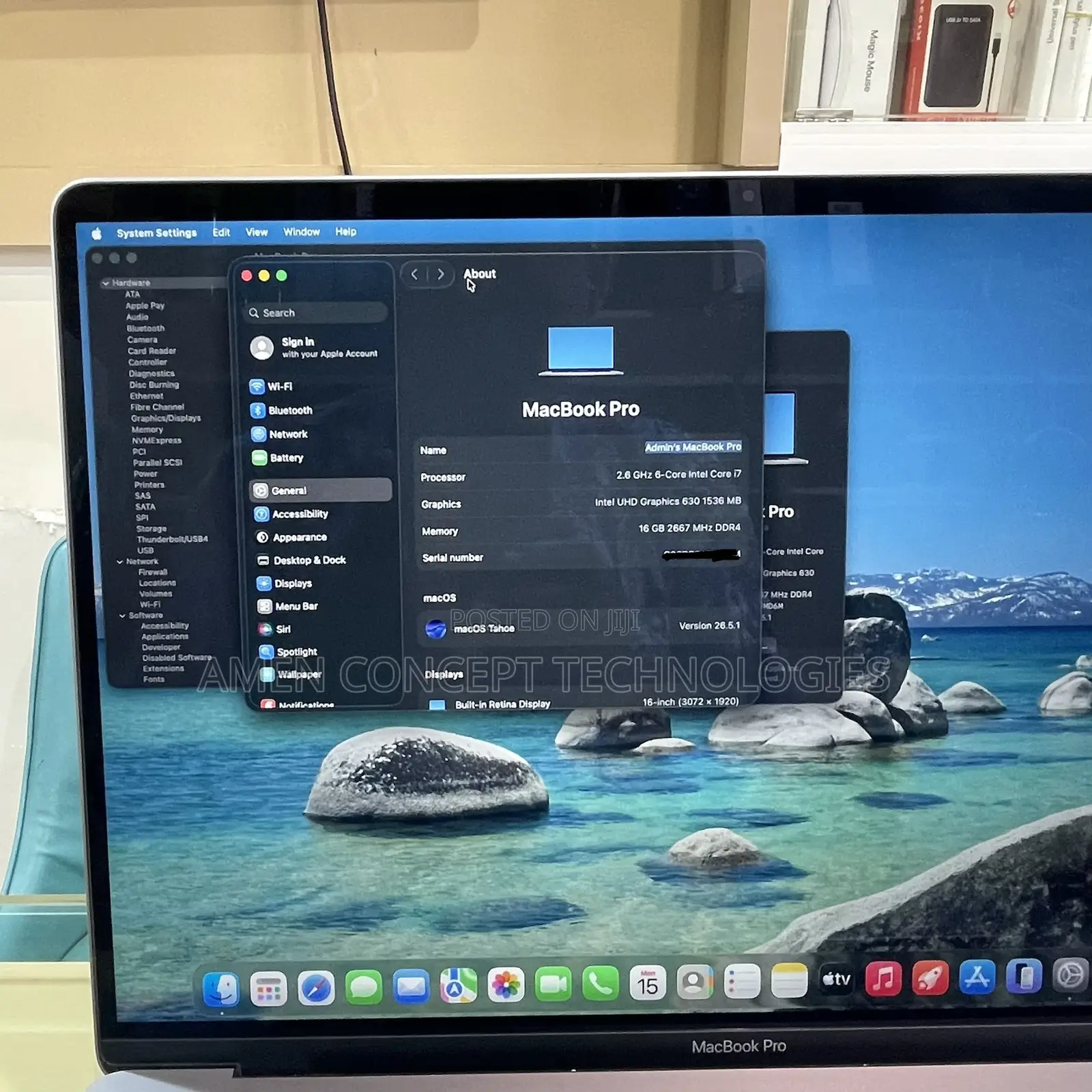Launch Finder from the Dock
Screen dimensions: 1092x1092
point(221,989)
